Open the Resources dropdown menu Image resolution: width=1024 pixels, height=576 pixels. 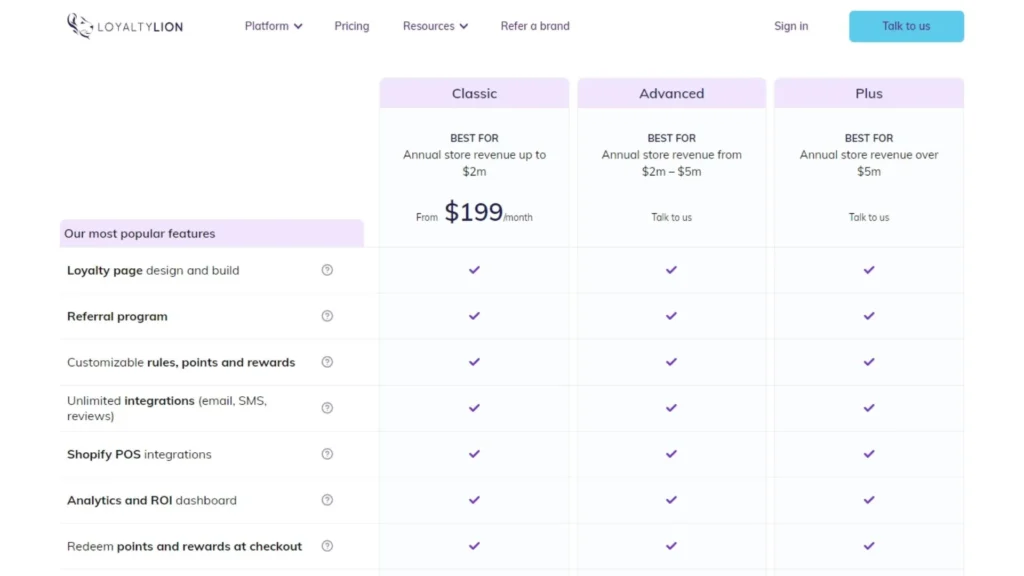tap(435, 26)
